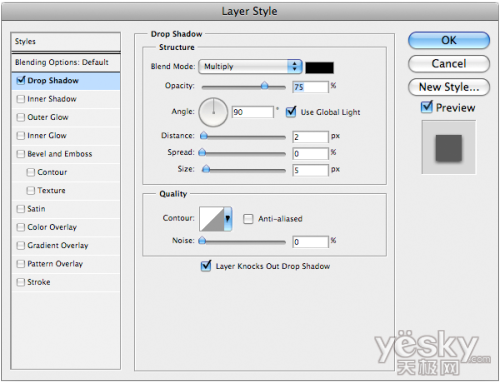Open the Blend Mode Multiply dropdown
The height and width of the screenshot is (383, 500).
[250, 66]
